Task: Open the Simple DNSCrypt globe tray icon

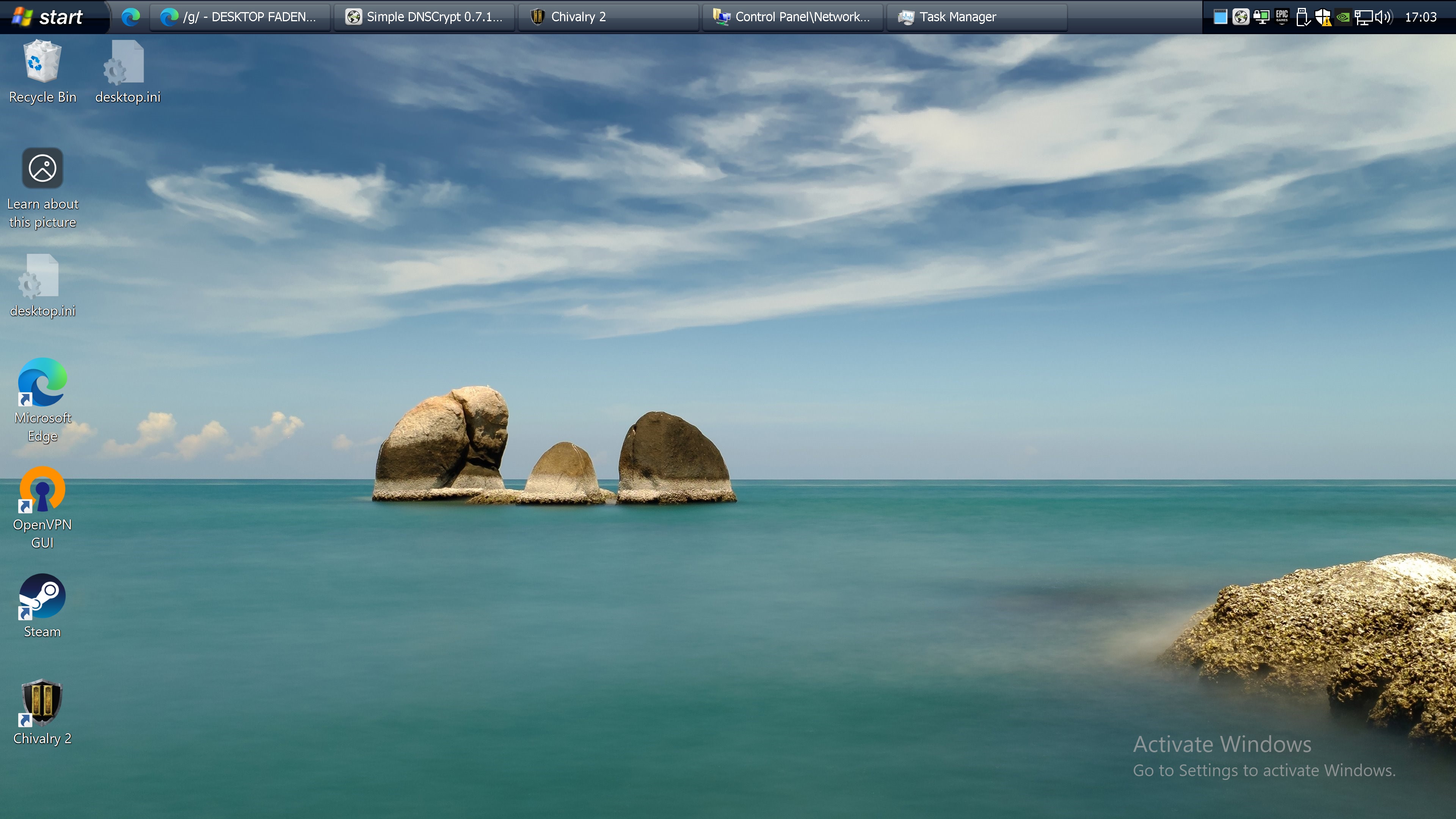Action: [1241, 17]
